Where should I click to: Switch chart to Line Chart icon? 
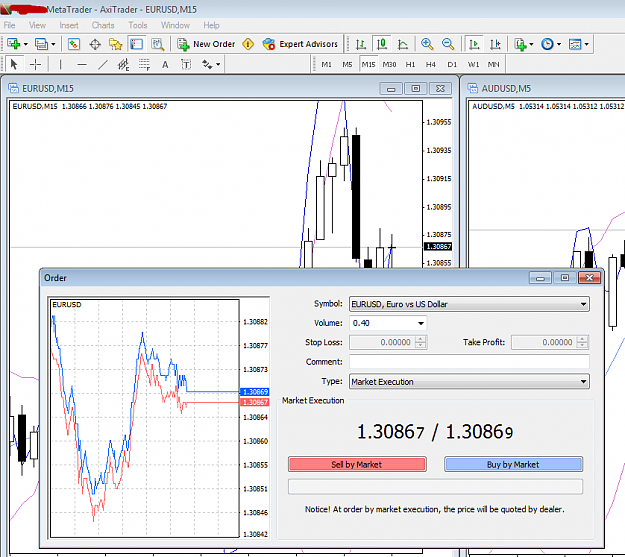[x=403, y=44]
